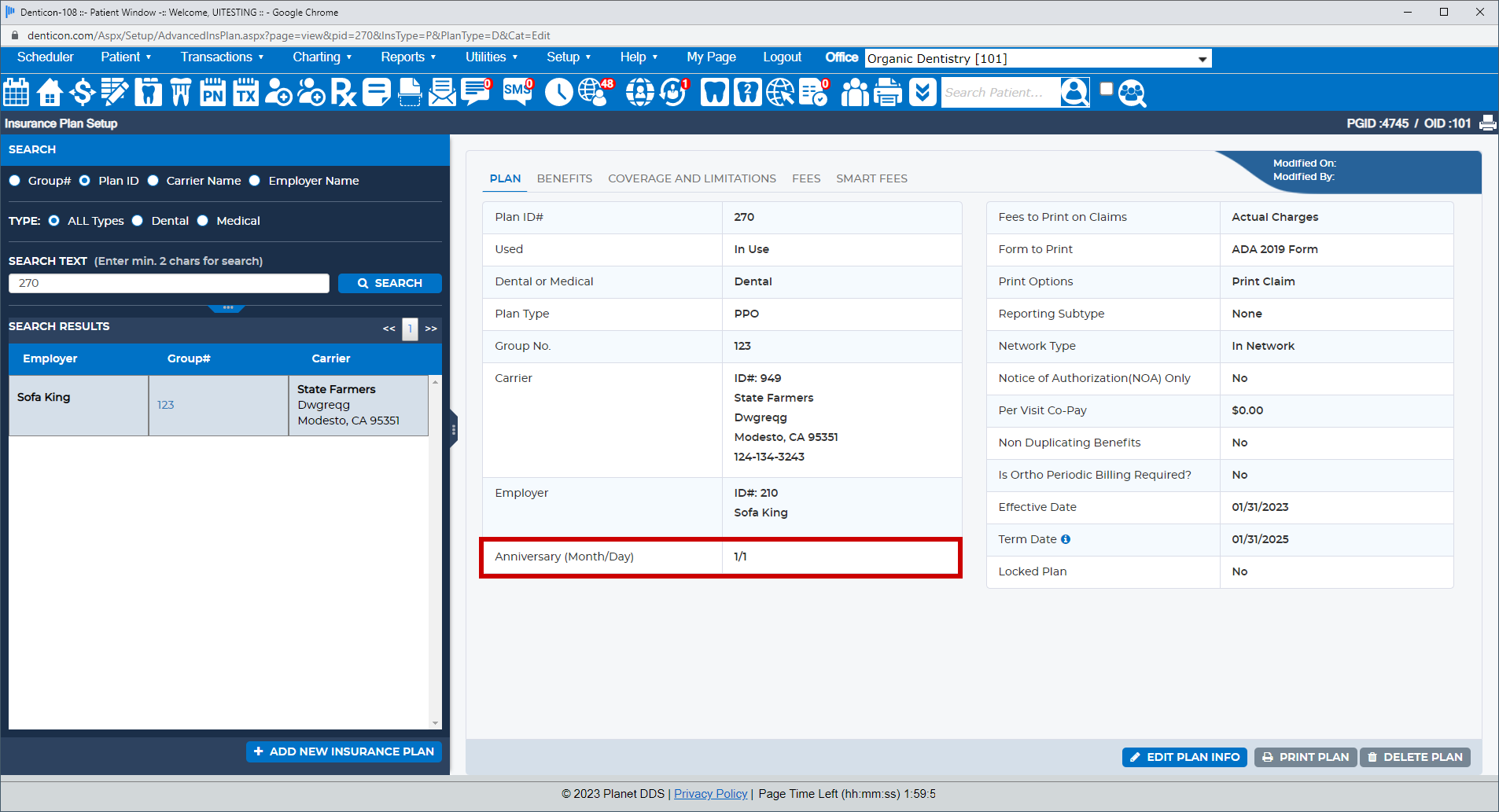The width and height of the screenshot is (1499, 812).
Task: Select the Group# search radio button
Action: tap(15, 181)
